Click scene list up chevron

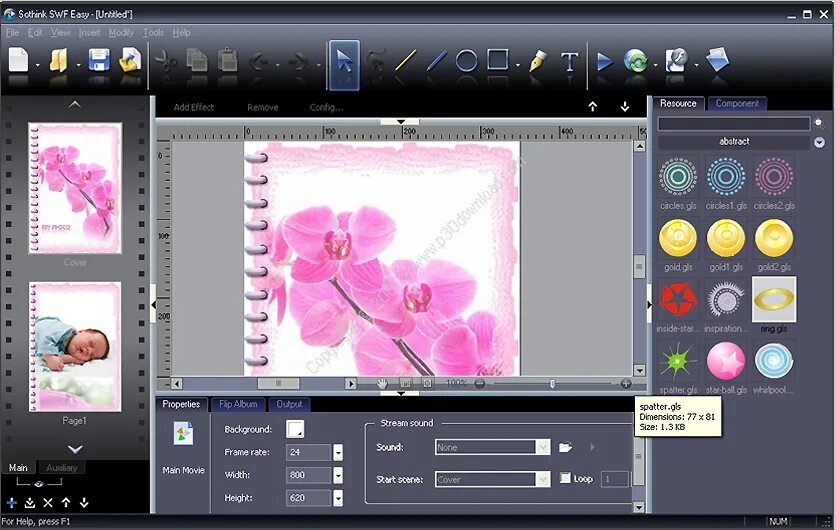(x=75, y=105)
